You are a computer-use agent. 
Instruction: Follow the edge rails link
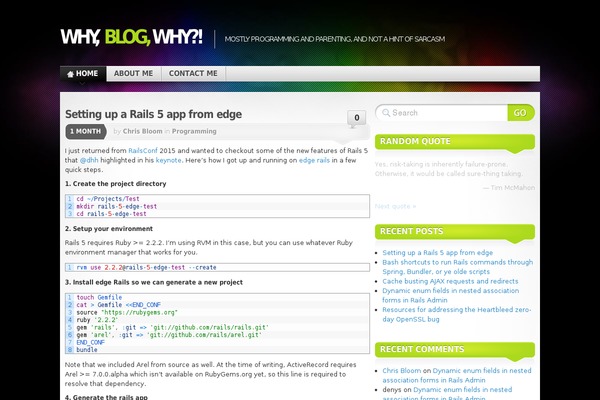tap(314, 160)
